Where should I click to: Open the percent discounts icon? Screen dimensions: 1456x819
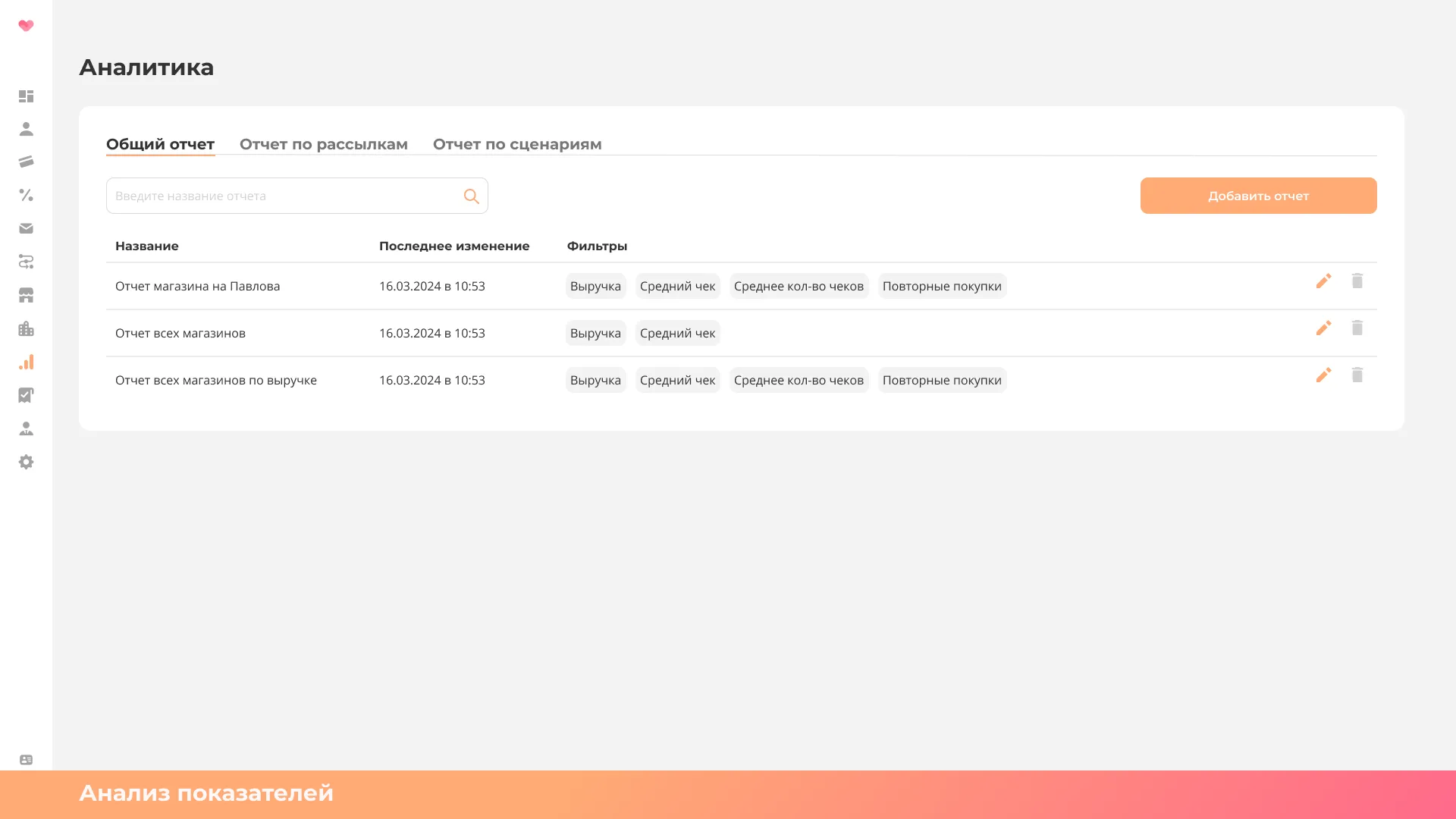tap(26, 195)
